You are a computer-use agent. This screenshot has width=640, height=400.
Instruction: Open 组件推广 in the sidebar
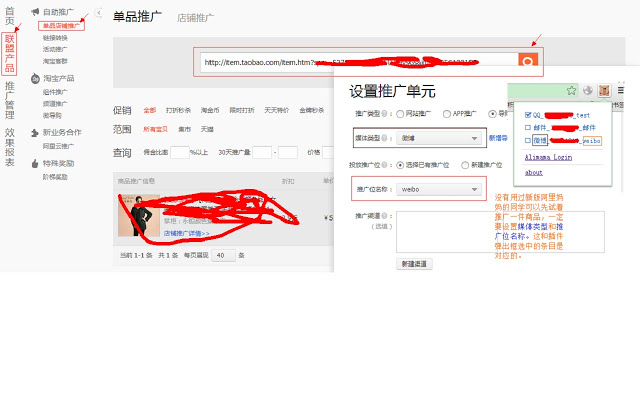tap(55, 92)
